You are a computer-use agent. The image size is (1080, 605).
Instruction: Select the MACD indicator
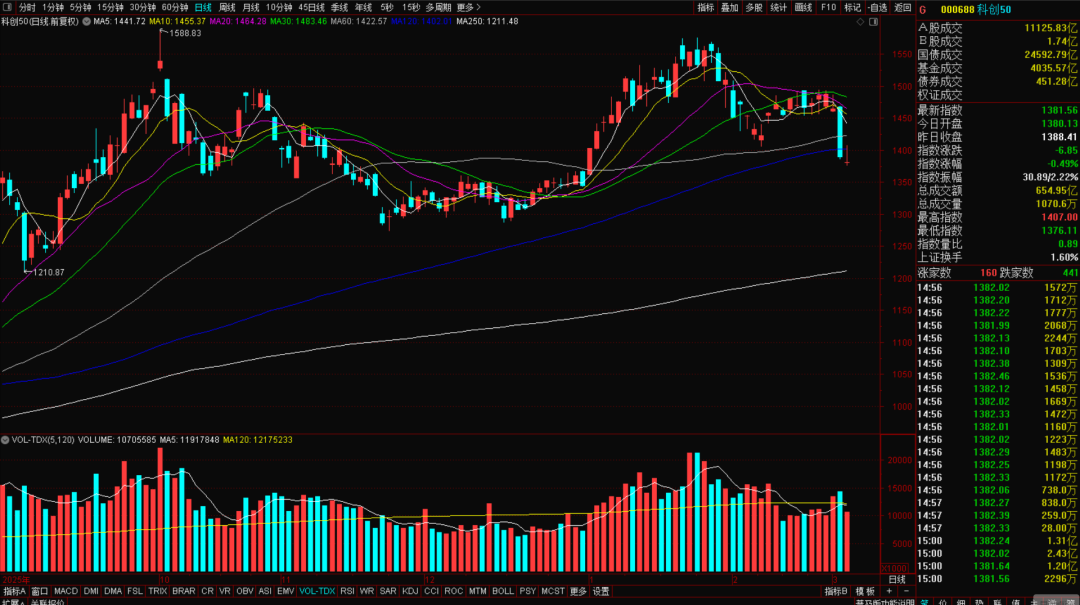coord(66,591)
